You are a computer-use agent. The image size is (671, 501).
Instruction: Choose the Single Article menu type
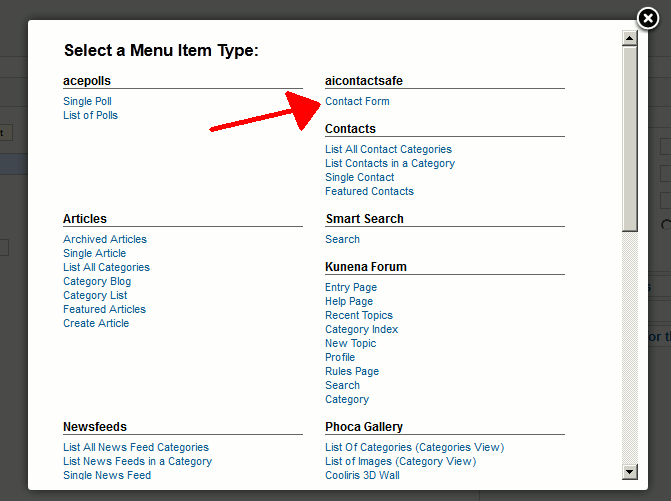[94, 254]
